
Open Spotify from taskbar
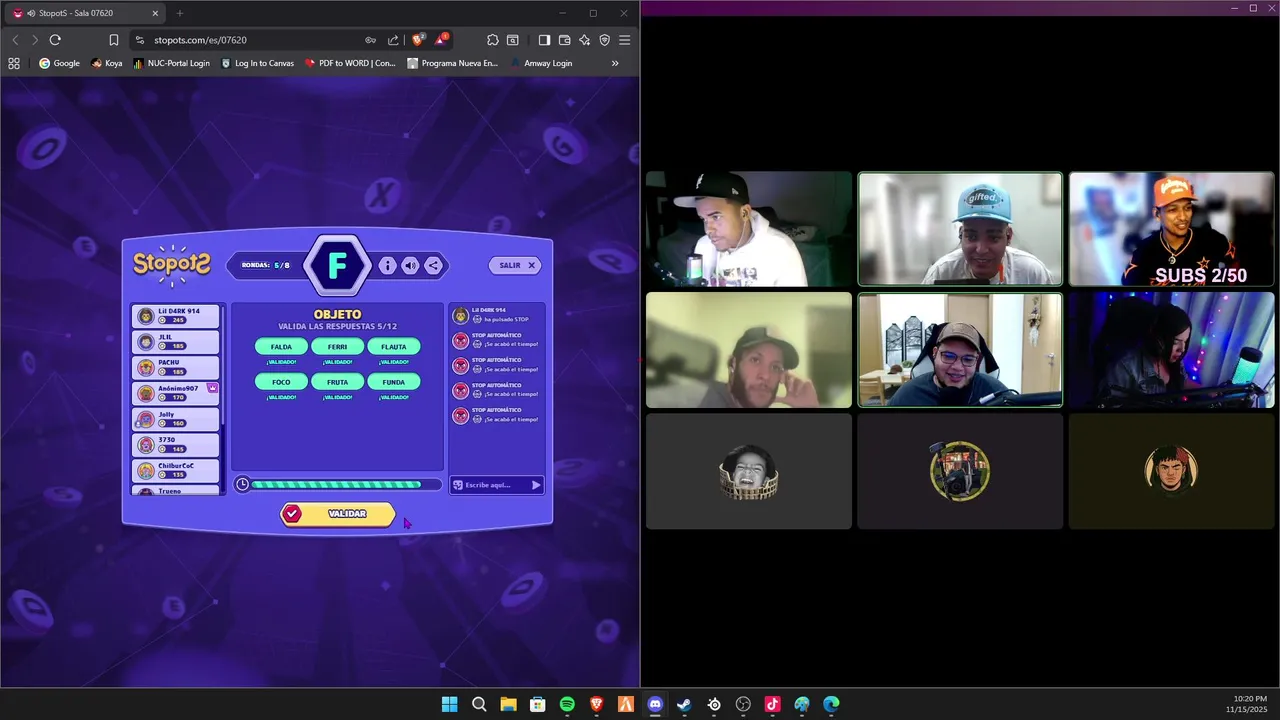(567, 704)
